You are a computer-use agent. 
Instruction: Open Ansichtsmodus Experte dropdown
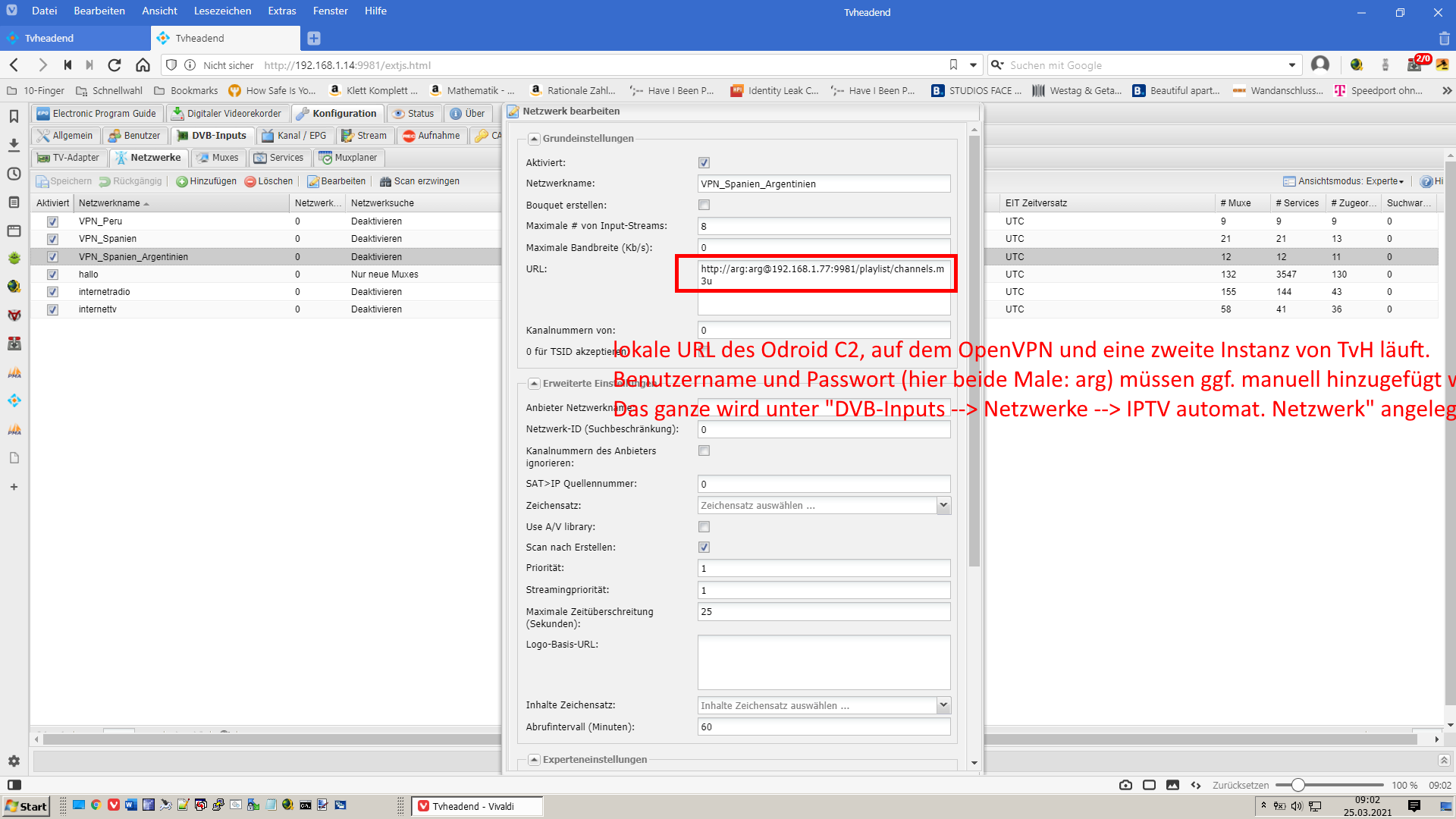coord(1344,181)
